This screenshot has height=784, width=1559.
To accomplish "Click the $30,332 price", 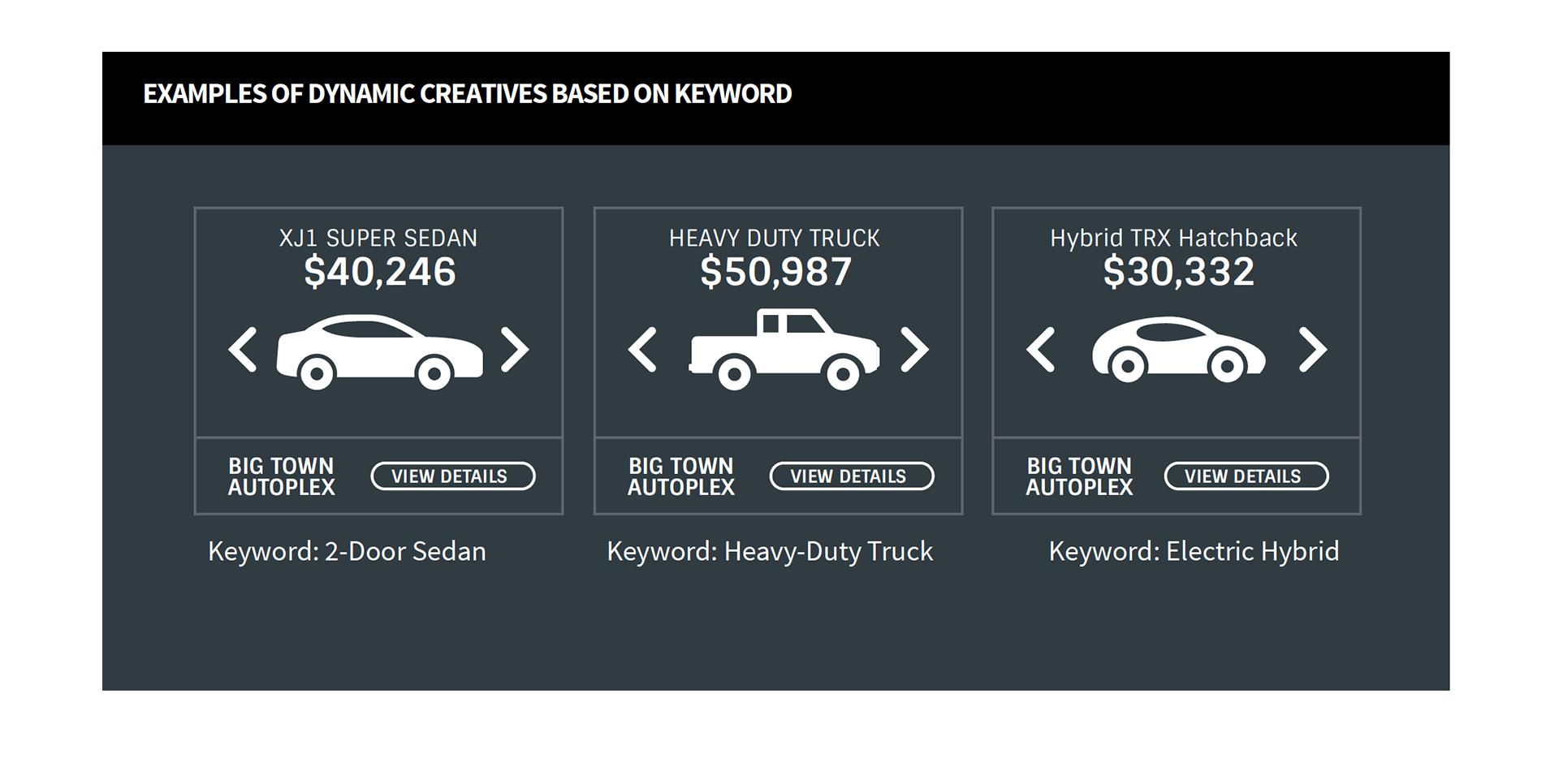I will 1179,272.
